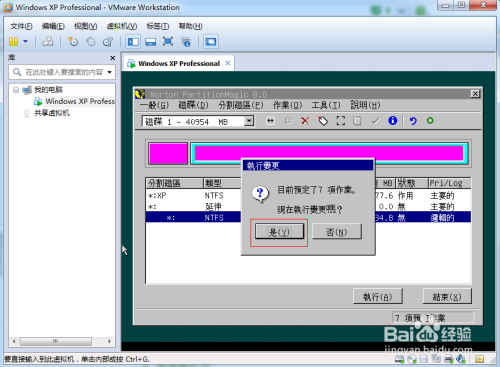
Task: Click the library scrollbar left arrow
Action: (14, 341)
